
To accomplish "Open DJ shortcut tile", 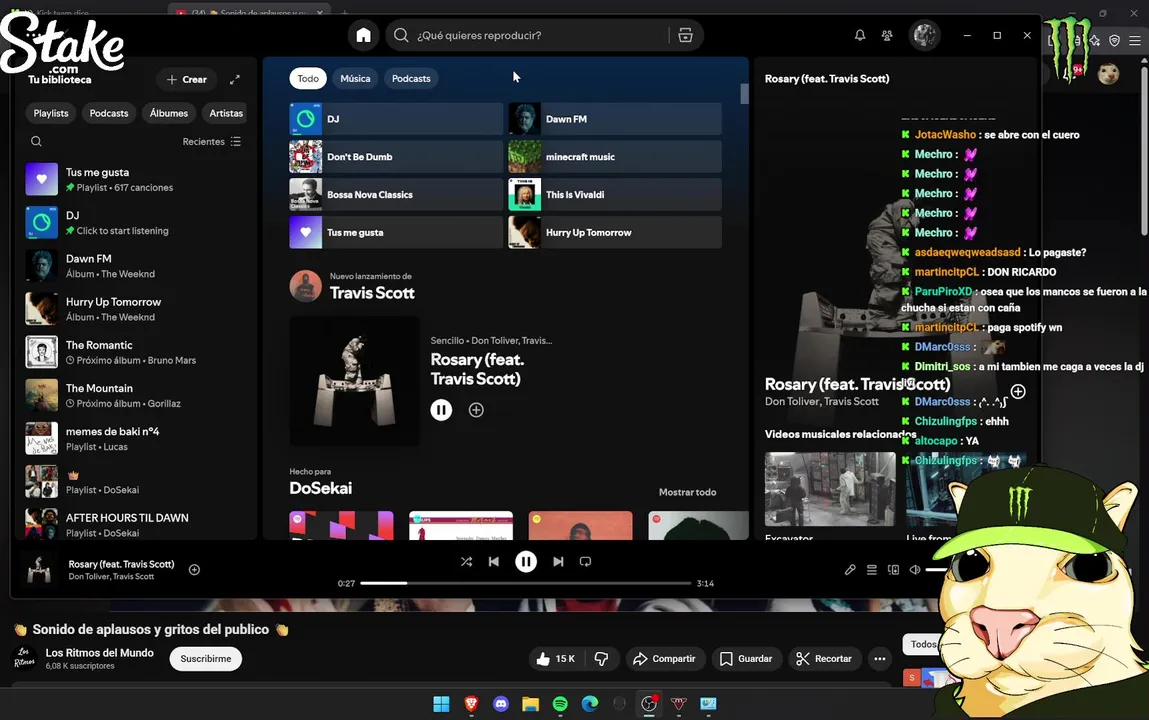I will click(396, 119).
